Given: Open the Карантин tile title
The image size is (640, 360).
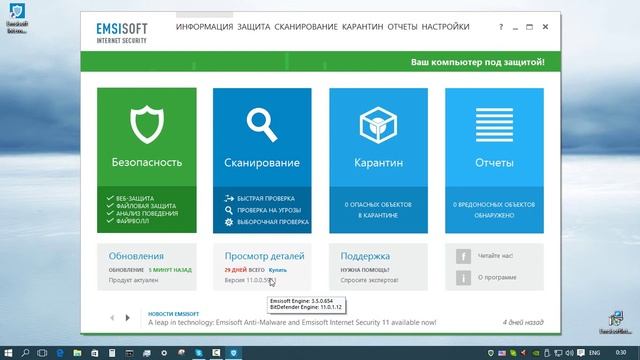Looking at the screenshot, I should [x=378, y=163].
